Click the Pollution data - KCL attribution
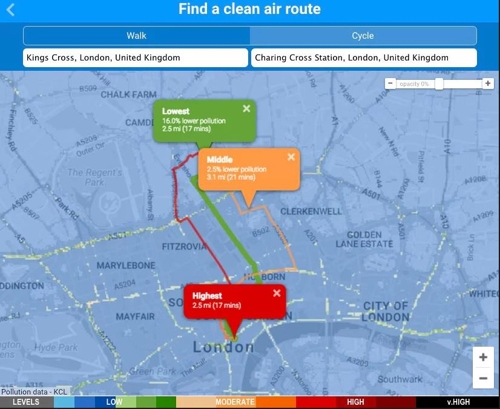 coord(34,392)
